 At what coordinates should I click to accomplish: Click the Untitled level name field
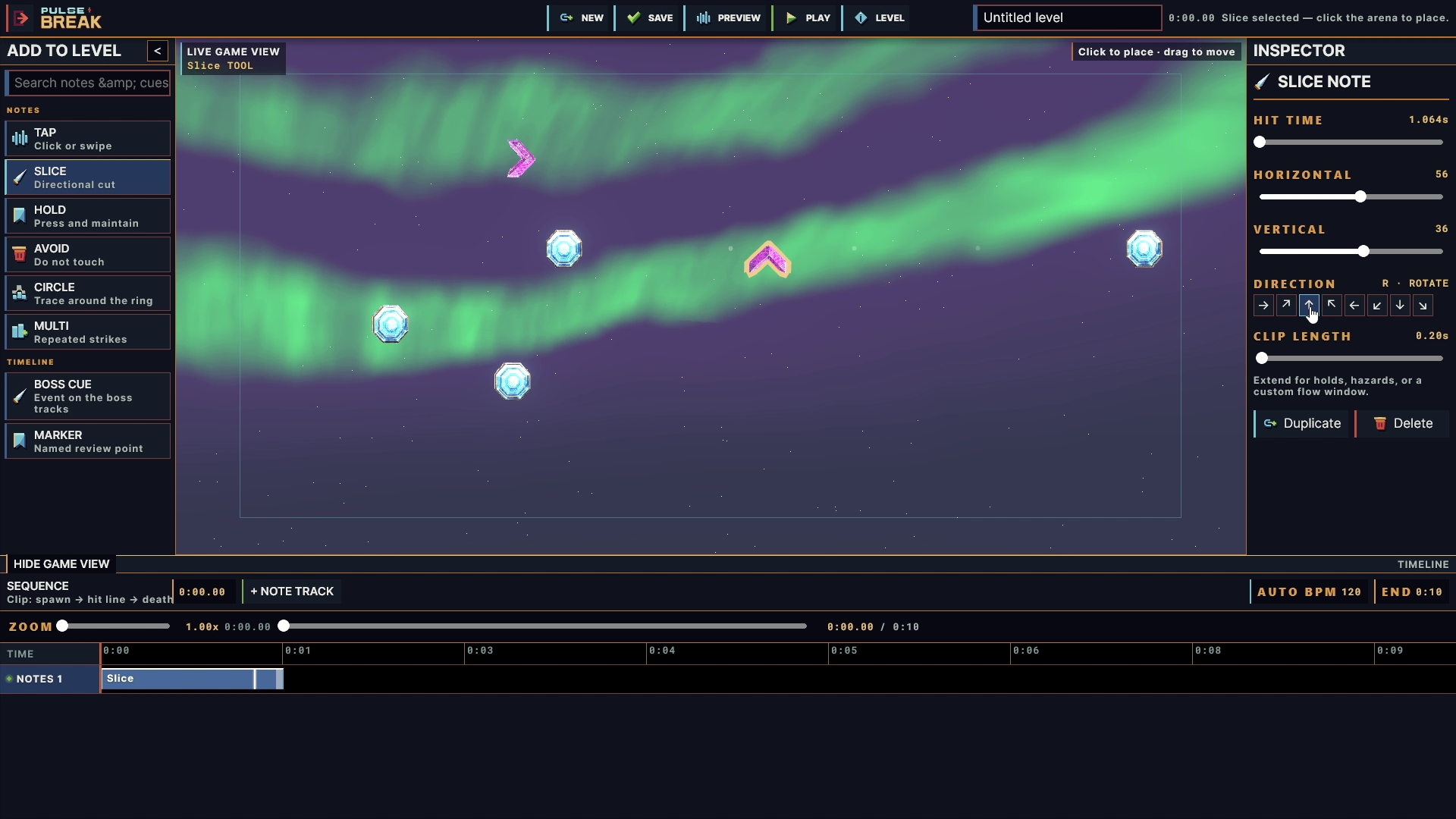tap(1068, 17)
